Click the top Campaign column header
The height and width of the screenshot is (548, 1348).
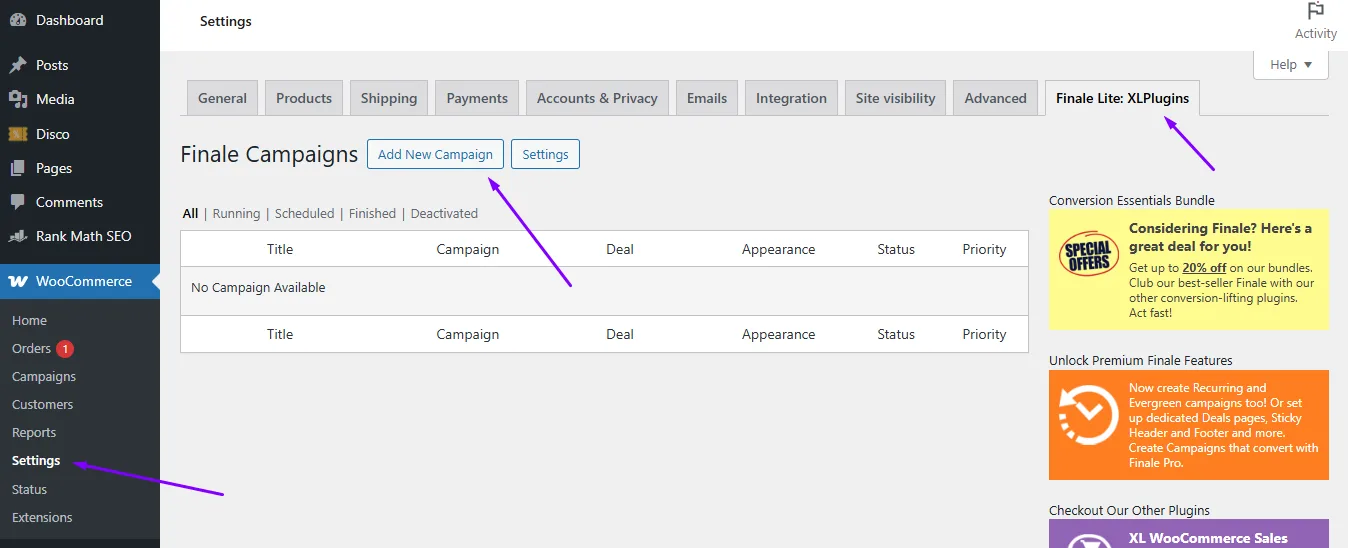coord(468,249)
